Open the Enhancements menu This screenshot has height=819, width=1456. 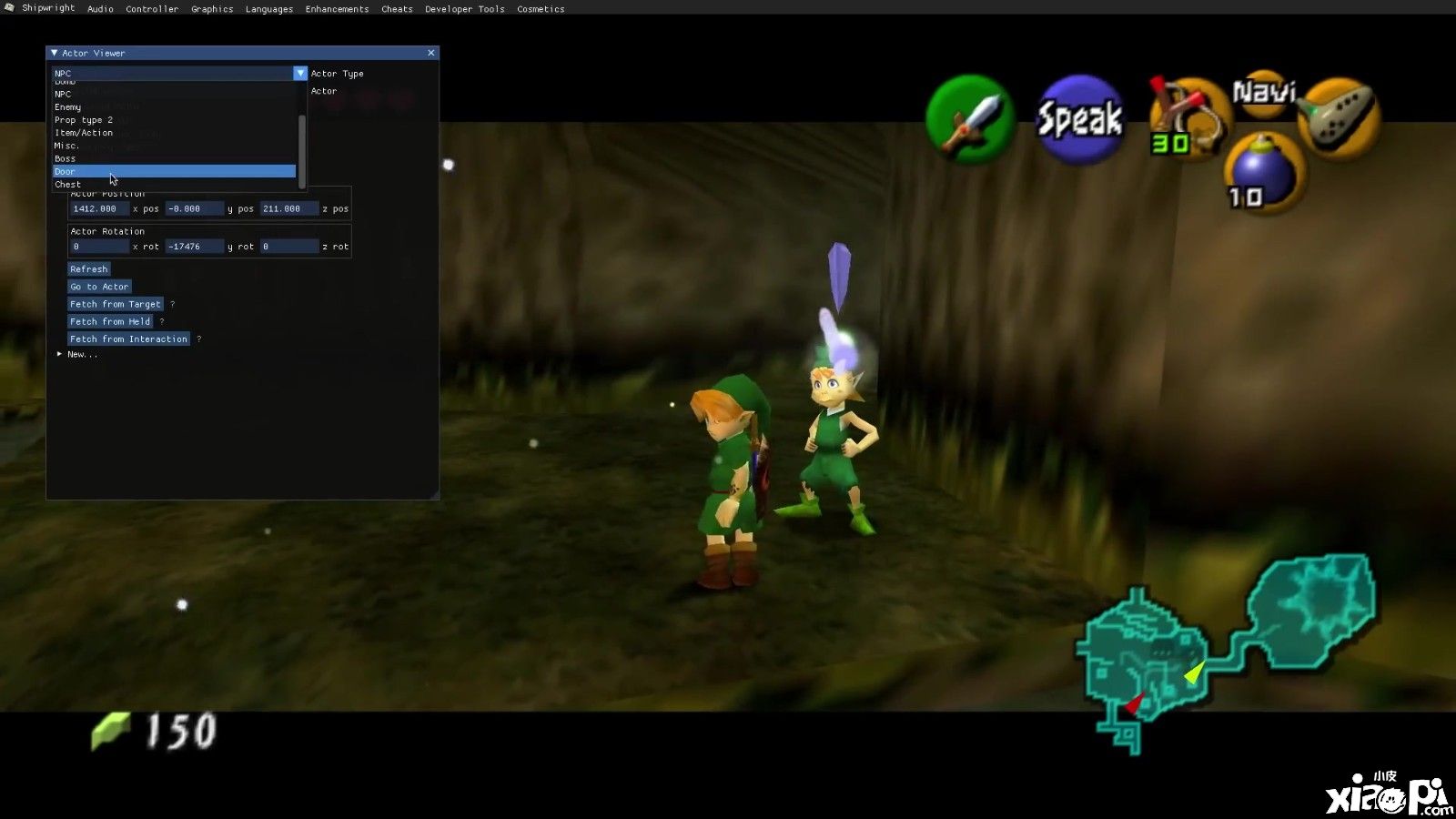337,9
